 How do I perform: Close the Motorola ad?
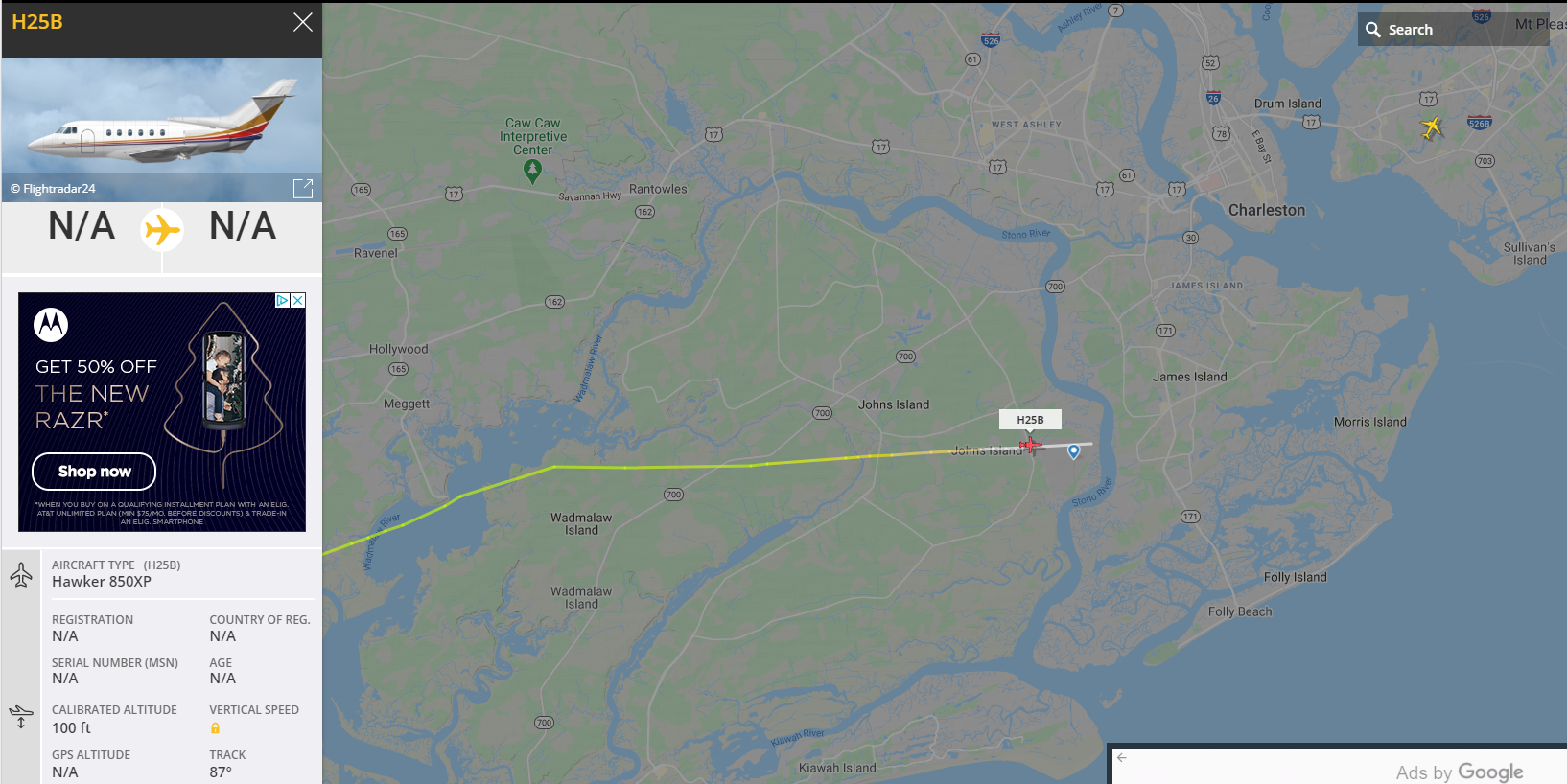coord(298,300)
